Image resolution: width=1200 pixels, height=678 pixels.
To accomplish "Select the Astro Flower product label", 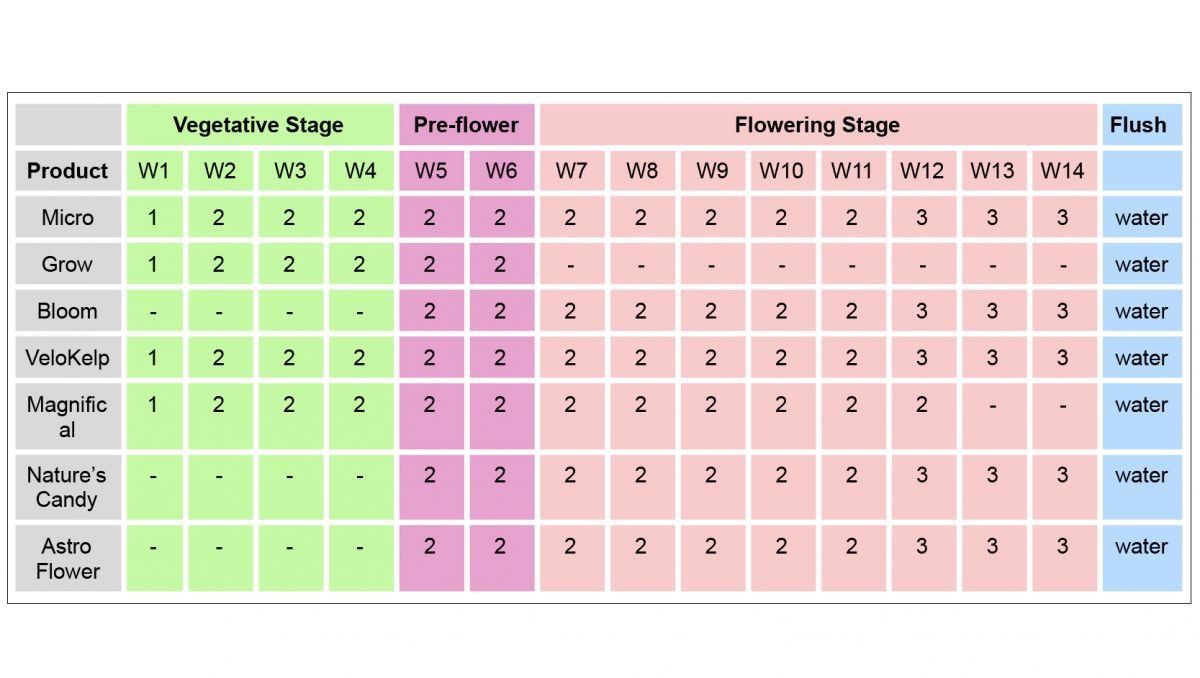I will [x=67, y=558].
